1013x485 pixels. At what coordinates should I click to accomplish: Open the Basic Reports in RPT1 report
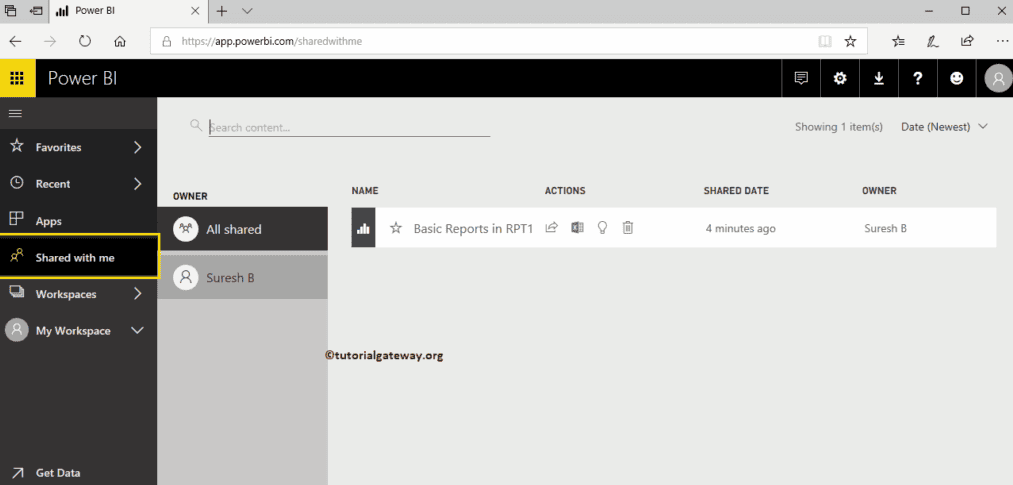click(x=473, y=228)
